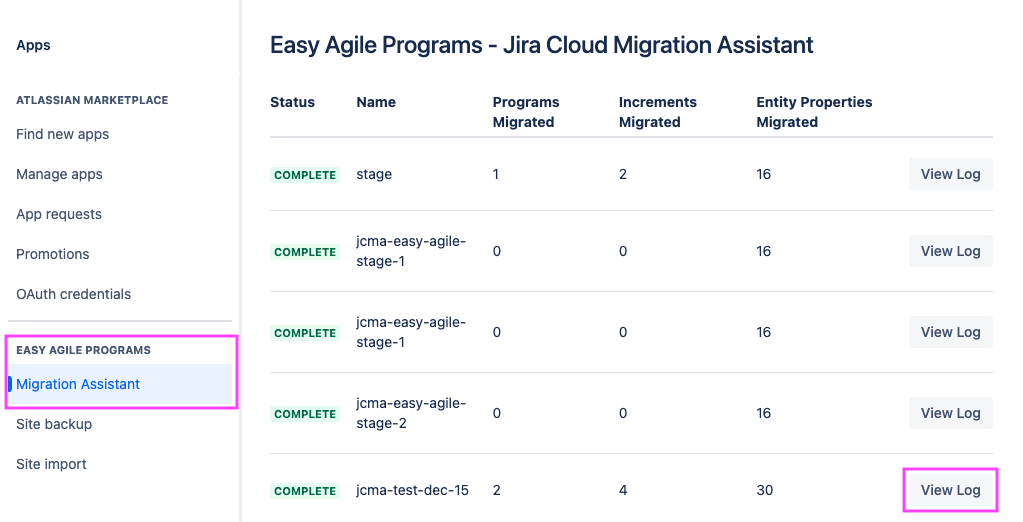
Task: Open Find new apps in sidebar
Action: pos(63,134)
